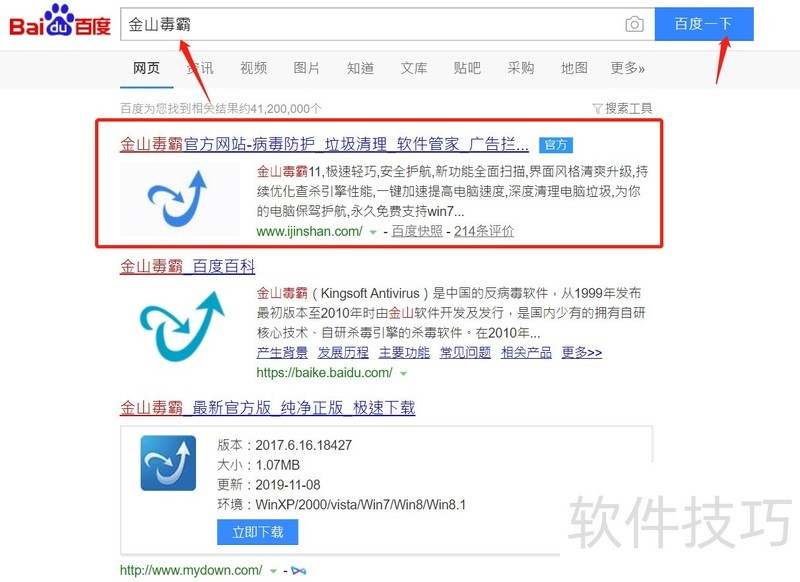Click the search input containing 金山毒霸
The image size is (800, 582).
[x=372, y=24]
